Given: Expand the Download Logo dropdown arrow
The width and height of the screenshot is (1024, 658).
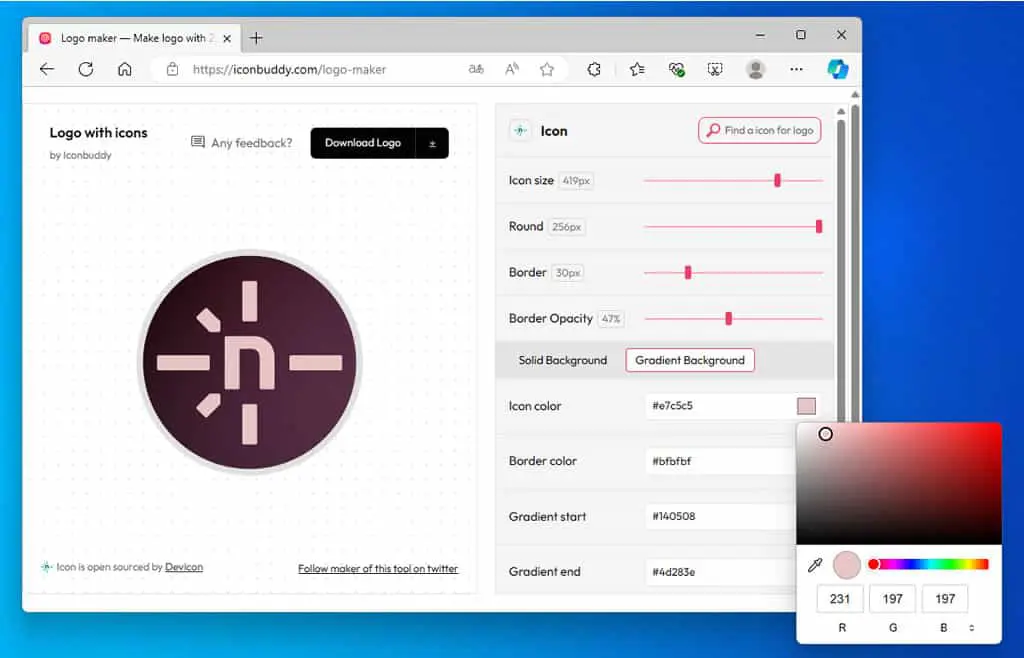Looking at the screenshot, I should 432,144.
